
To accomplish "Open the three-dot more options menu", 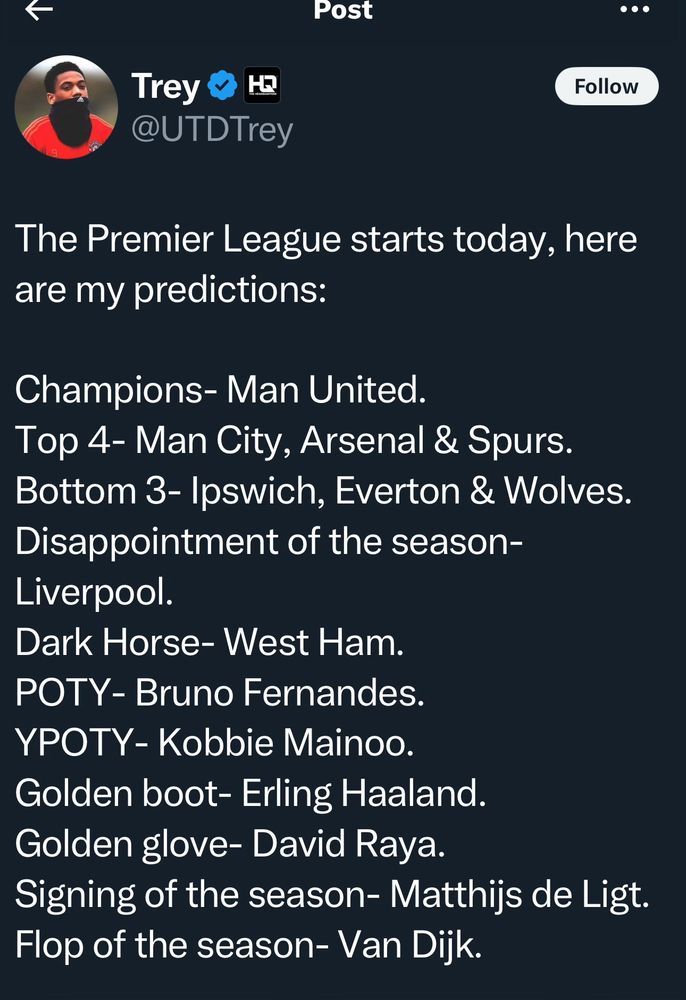I will 634,10.
